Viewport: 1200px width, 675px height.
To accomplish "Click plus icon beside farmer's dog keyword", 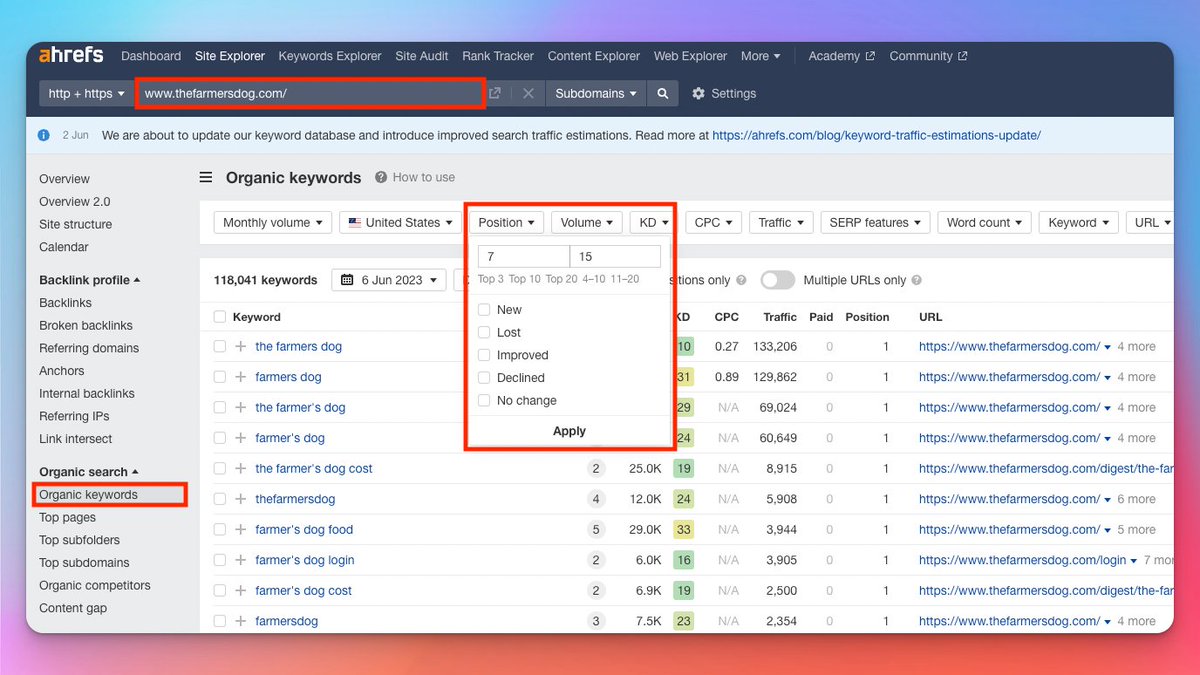I will (240, 438).
